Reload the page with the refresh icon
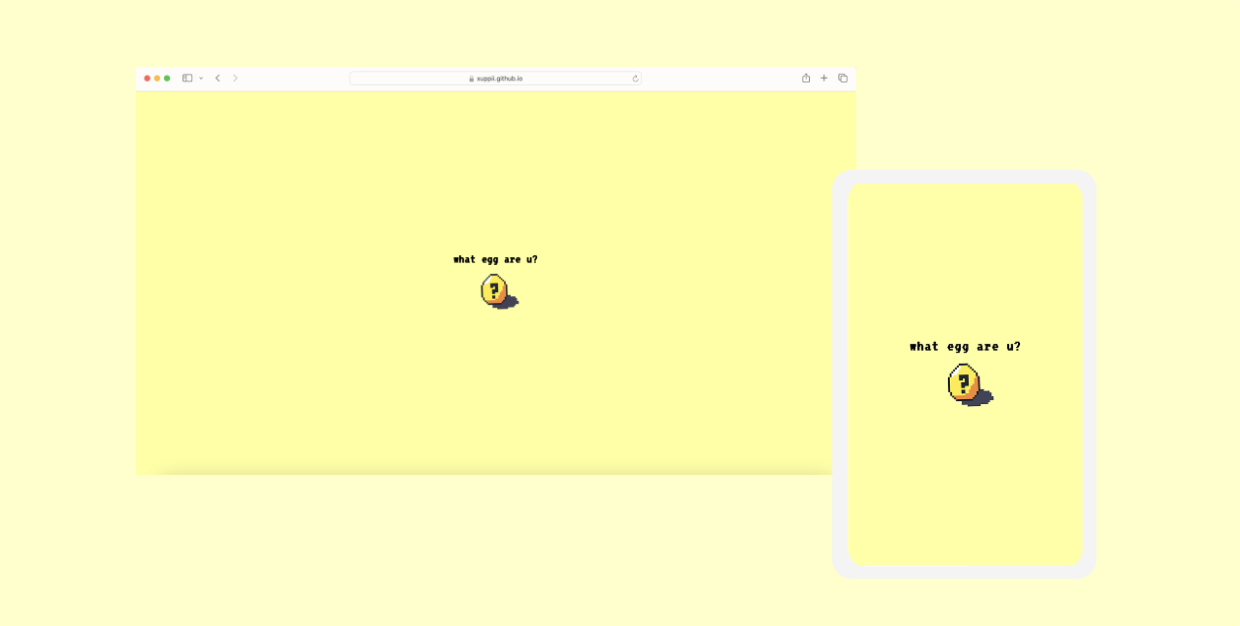This screenshot has height=626, width=1240. 635,78
